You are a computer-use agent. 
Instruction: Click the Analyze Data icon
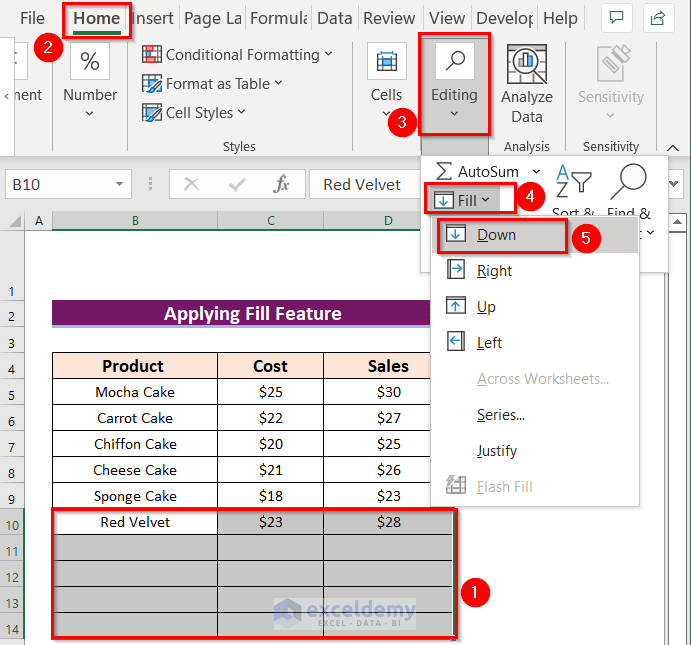[x=527, y=63]
